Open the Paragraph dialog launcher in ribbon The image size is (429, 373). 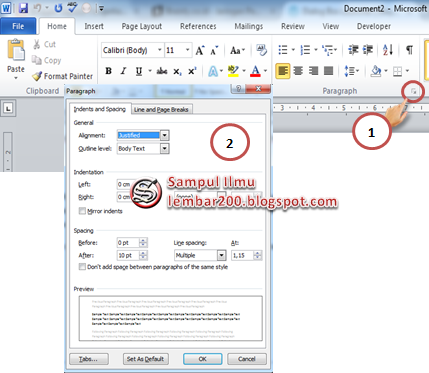[x=413, y=91]
